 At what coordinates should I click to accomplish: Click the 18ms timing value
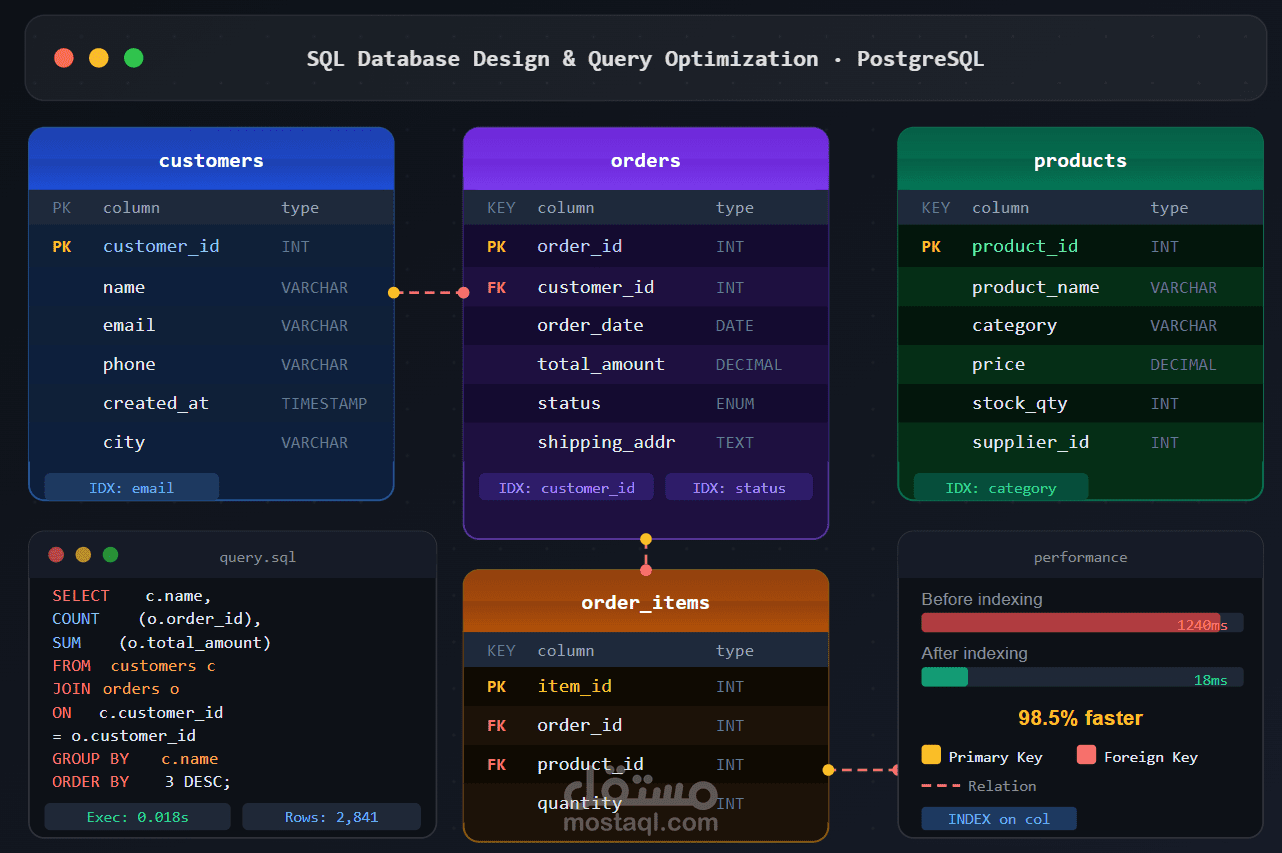1210,680
